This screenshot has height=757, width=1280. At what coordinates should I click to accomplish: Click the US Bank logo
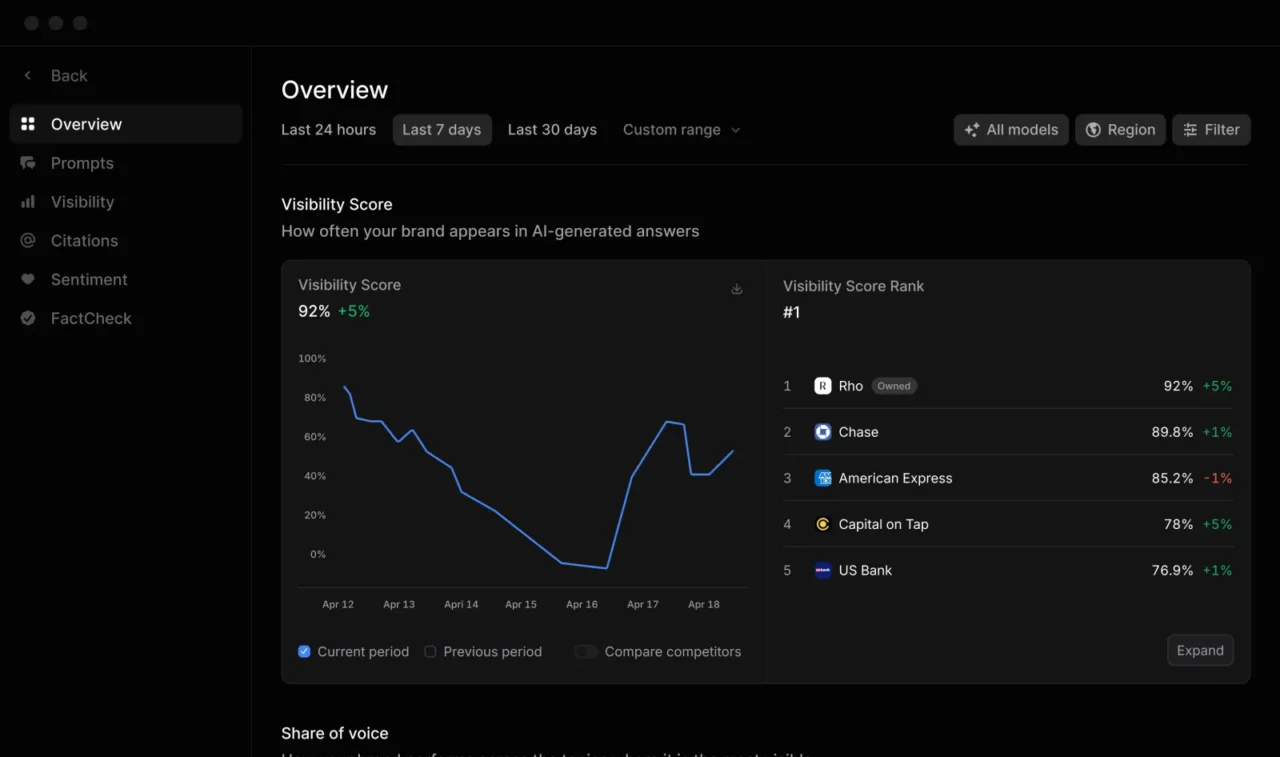(823, 570)
